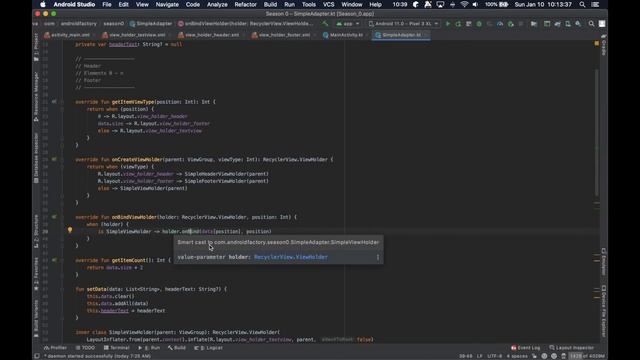
Task: Open the Gradle side panel on the right
Action: pos(604,45)
